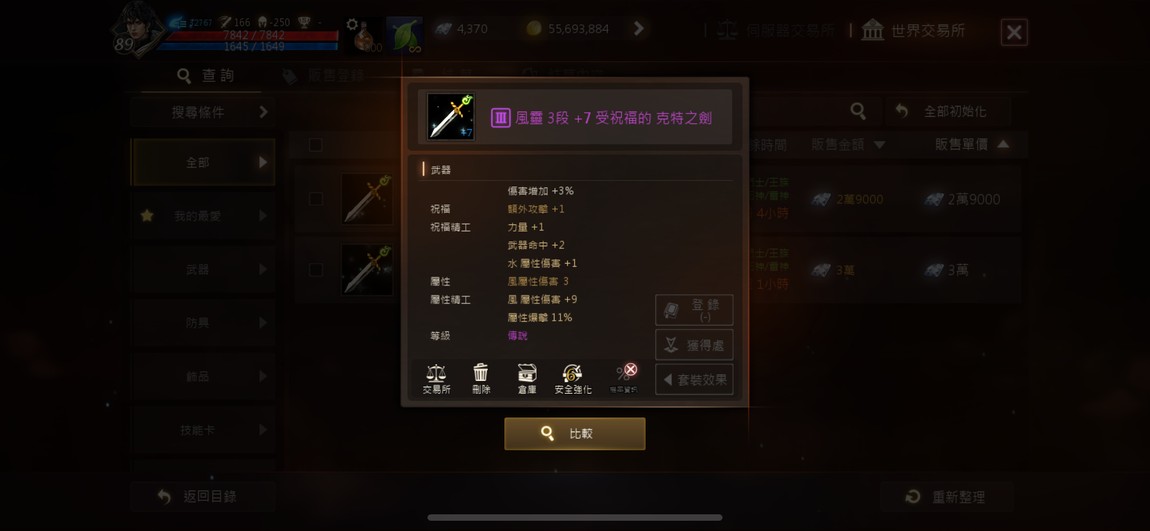Click the 比較 compare button
1150x531 pixels.
[x=575, y=433]
